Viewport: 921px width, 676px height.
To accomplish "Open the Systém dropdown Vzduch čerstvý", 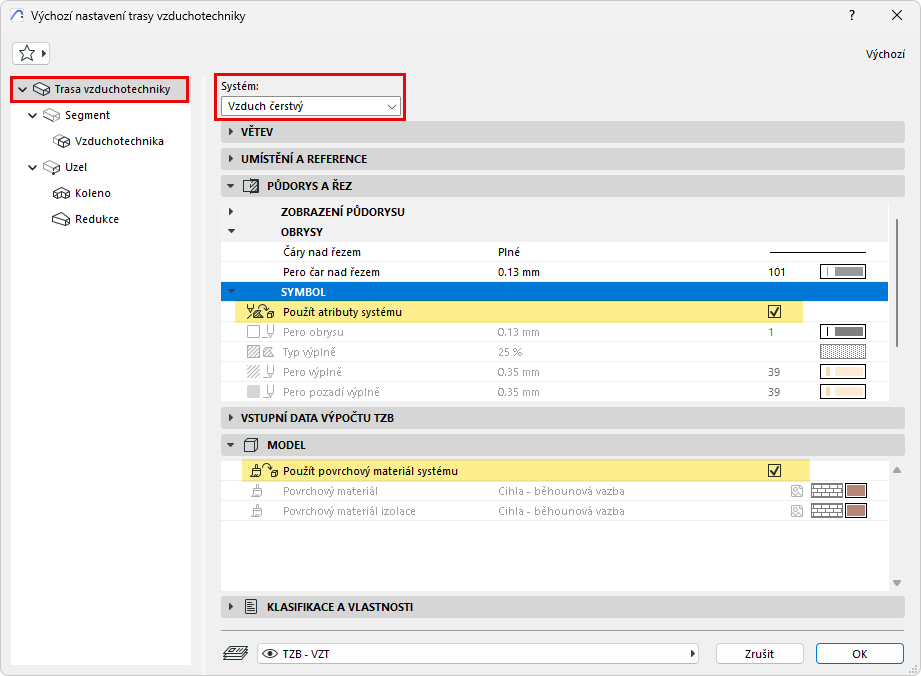I will [x=311, y=106].
